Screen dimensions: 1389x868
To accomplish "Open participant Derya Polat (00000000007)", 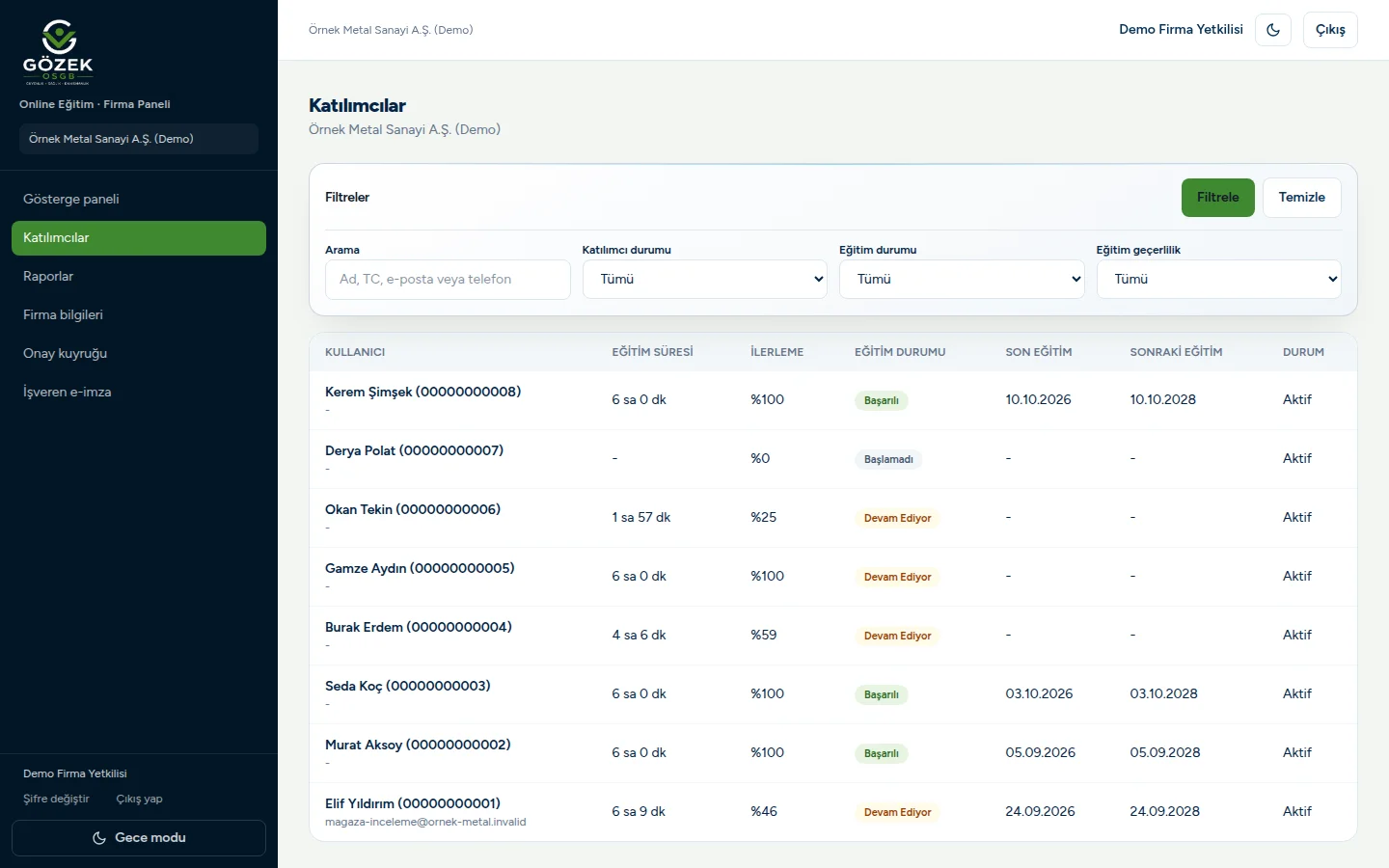I will 414,450.
